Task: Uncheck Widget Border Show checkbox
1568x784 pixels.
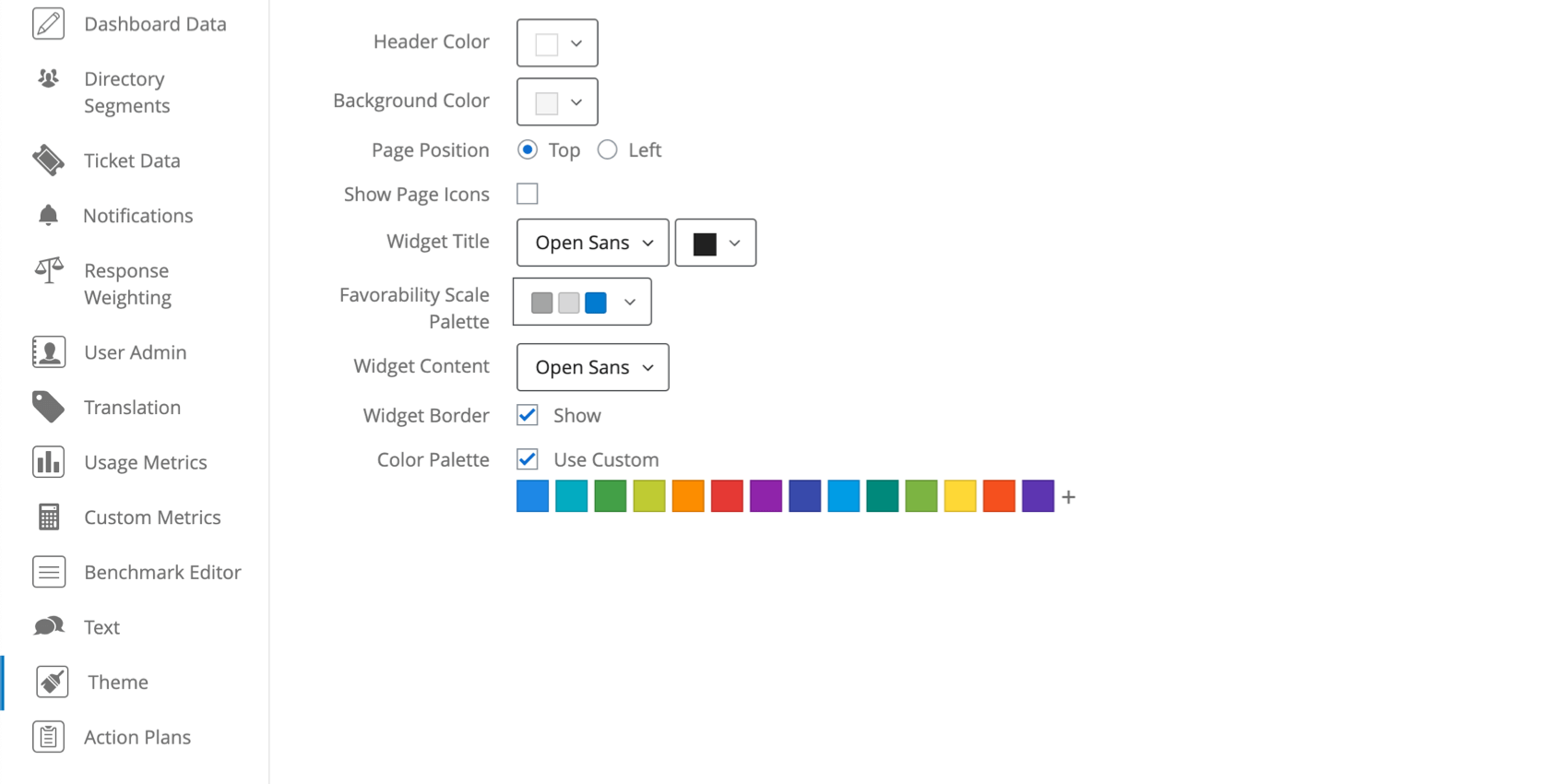Action: [x=528, y=415]
